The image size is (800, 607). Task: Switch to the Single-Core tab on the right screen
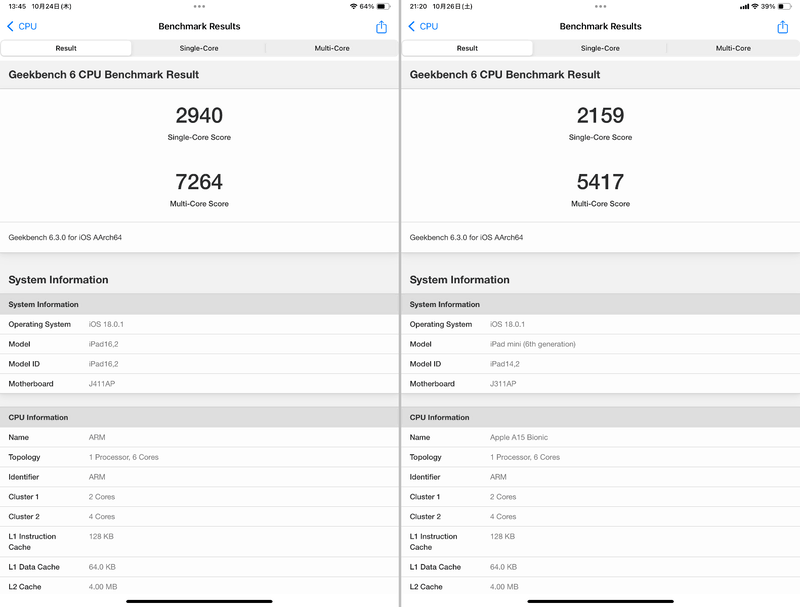pyautogui.click(x=601, y=47)
